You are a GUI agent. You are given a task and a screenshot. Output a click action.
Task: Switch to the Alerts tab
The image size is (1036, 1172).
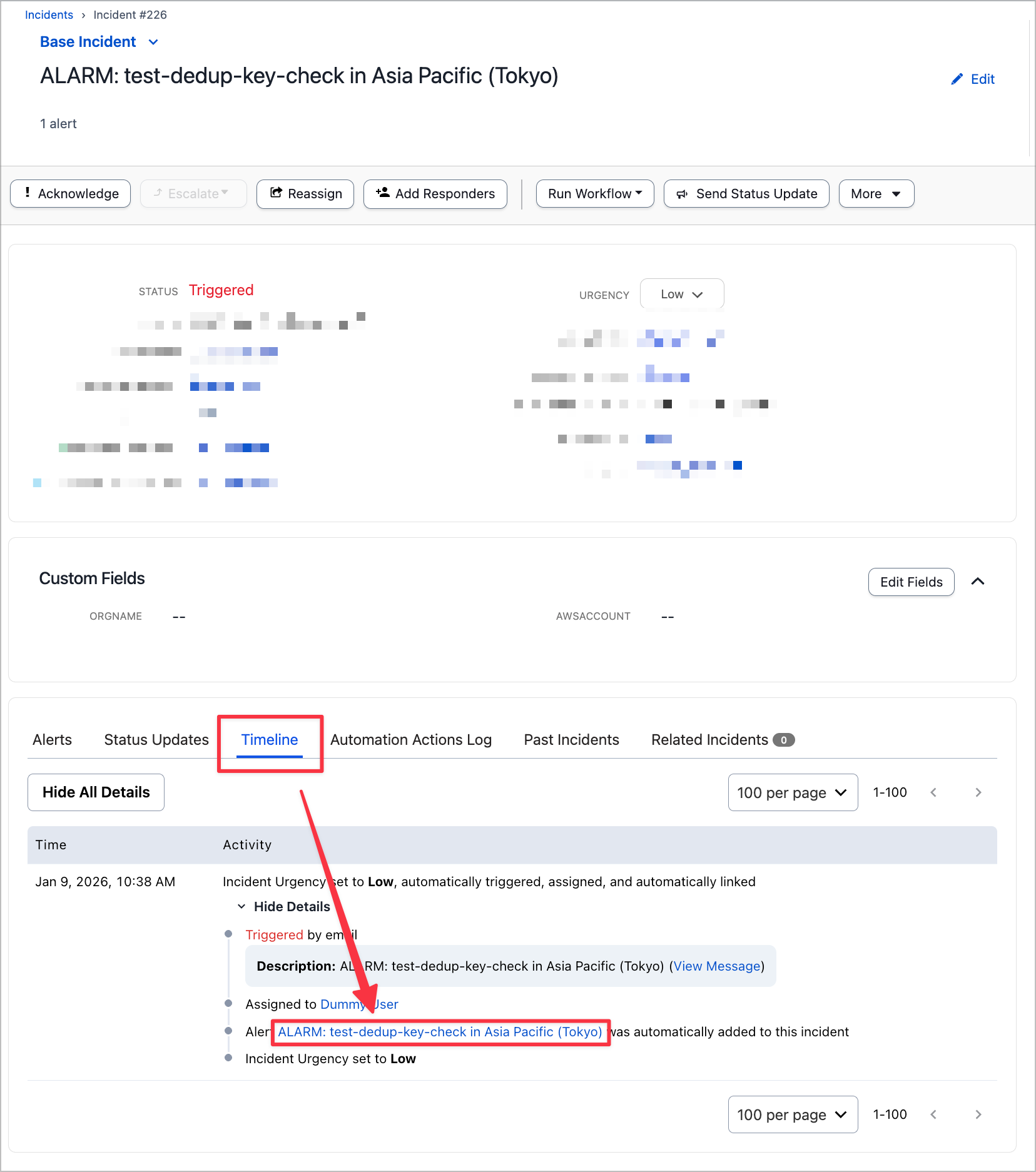tap(52, 740)
